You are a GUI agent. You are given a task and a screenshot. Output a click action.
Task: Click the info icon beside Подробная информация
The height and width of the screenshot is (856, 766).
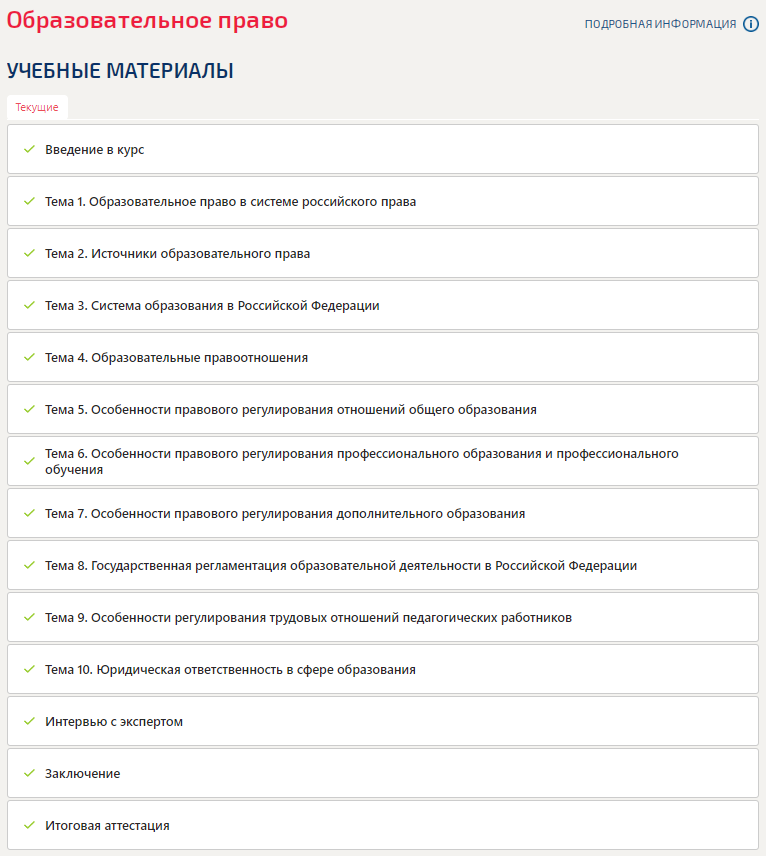[x=751, y=24]
